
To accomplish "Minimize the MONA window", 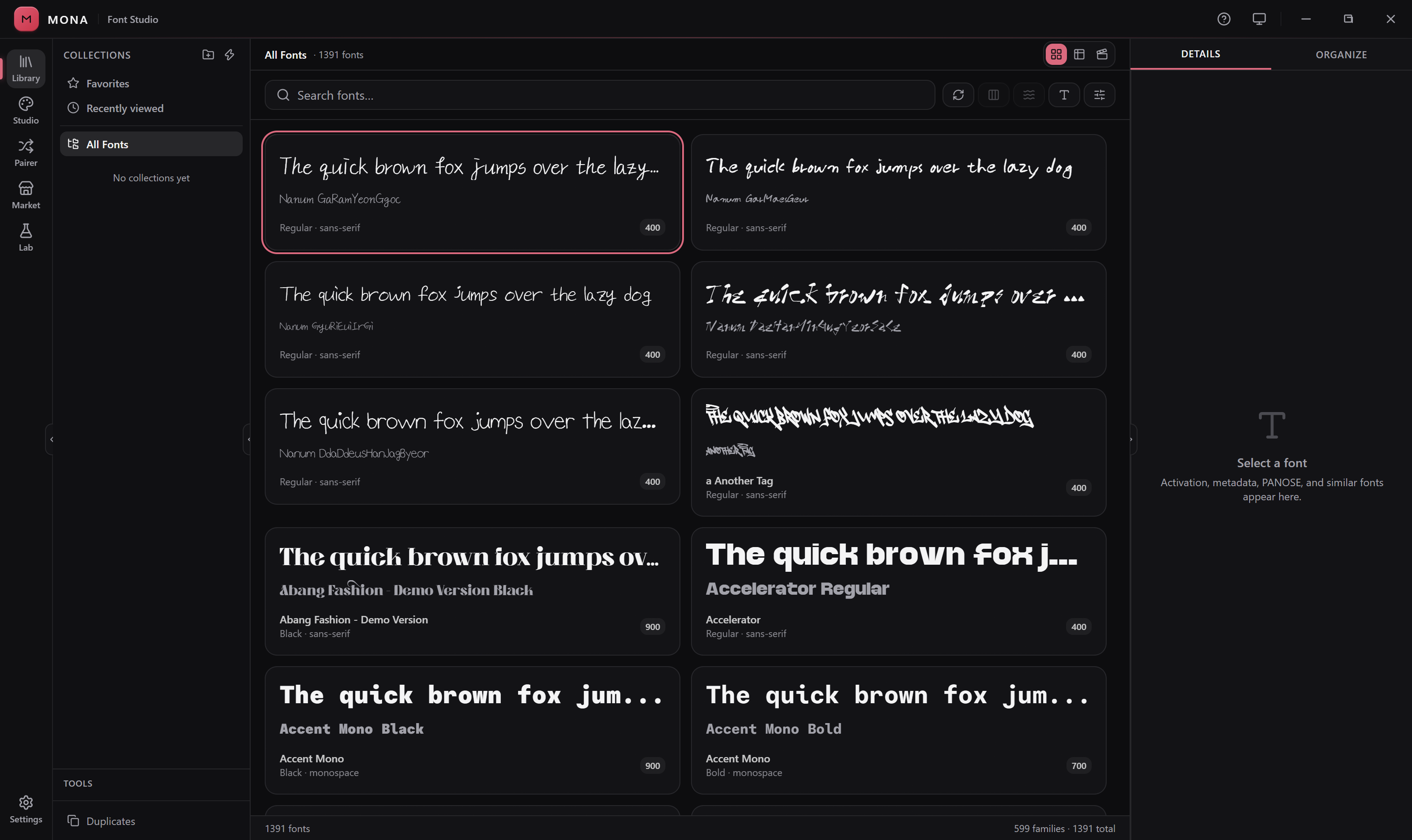I will point(1306,19).
